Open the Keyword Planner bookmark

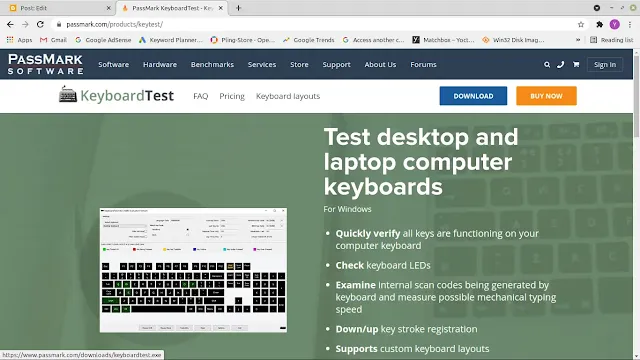click(171, 40)
